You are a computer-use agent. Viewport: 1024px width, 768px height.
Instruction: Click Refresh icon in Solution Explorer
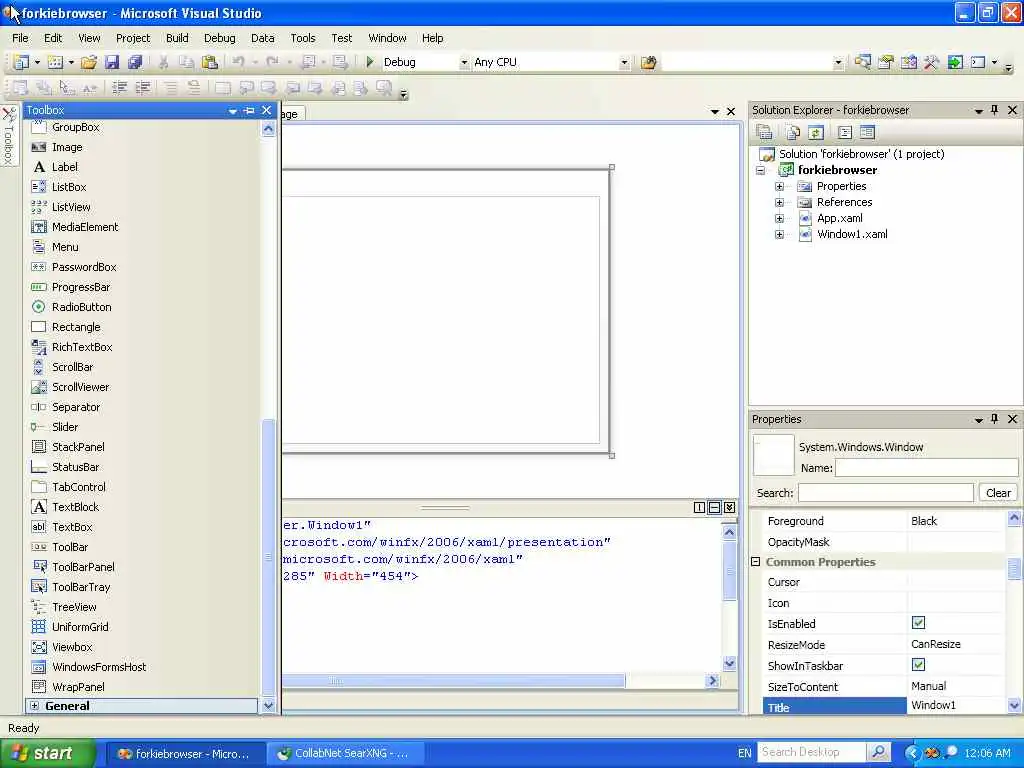coord(816,133)
